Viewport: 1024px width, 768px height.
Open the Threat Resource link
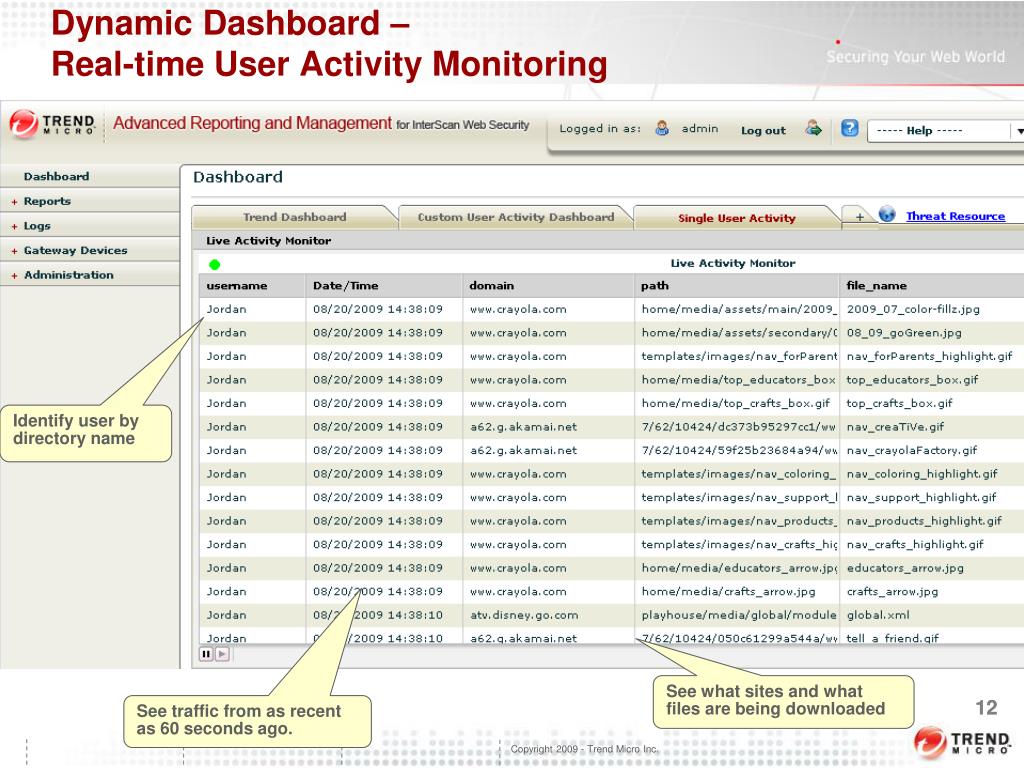[955, 216]
